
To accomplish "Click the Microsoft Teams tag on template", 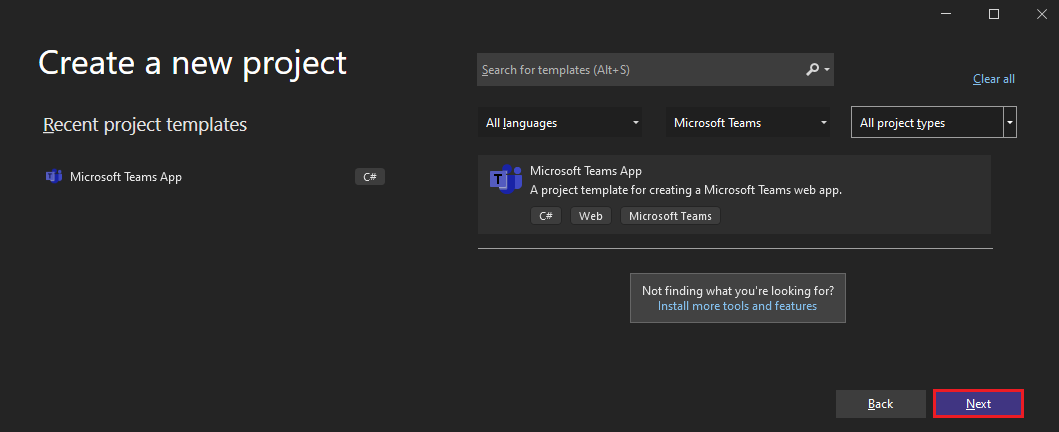I will click(x=671, y=216).
